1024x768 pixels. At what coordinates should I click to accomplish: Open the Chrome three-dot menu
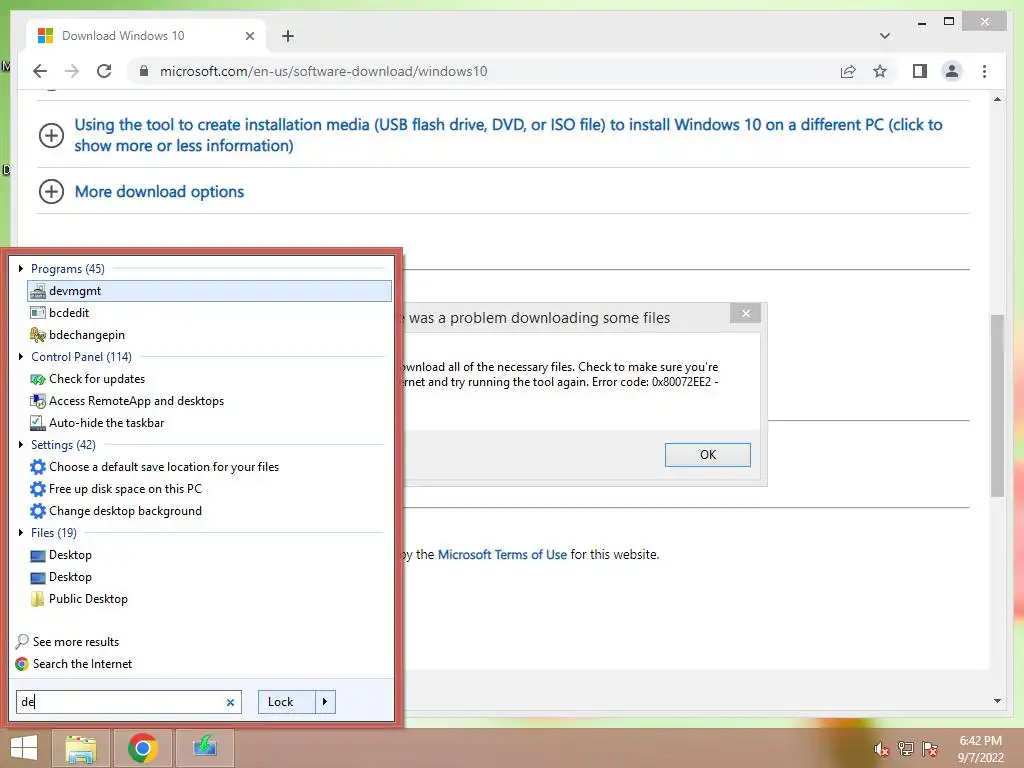pos(984,71)
